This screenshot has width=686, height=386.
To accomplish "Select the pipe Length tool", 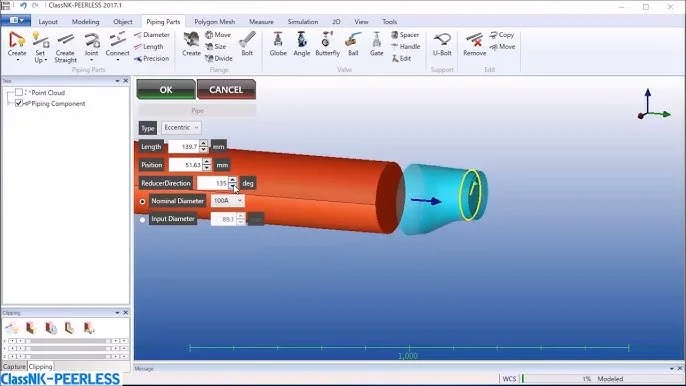I will pos(149,46).
